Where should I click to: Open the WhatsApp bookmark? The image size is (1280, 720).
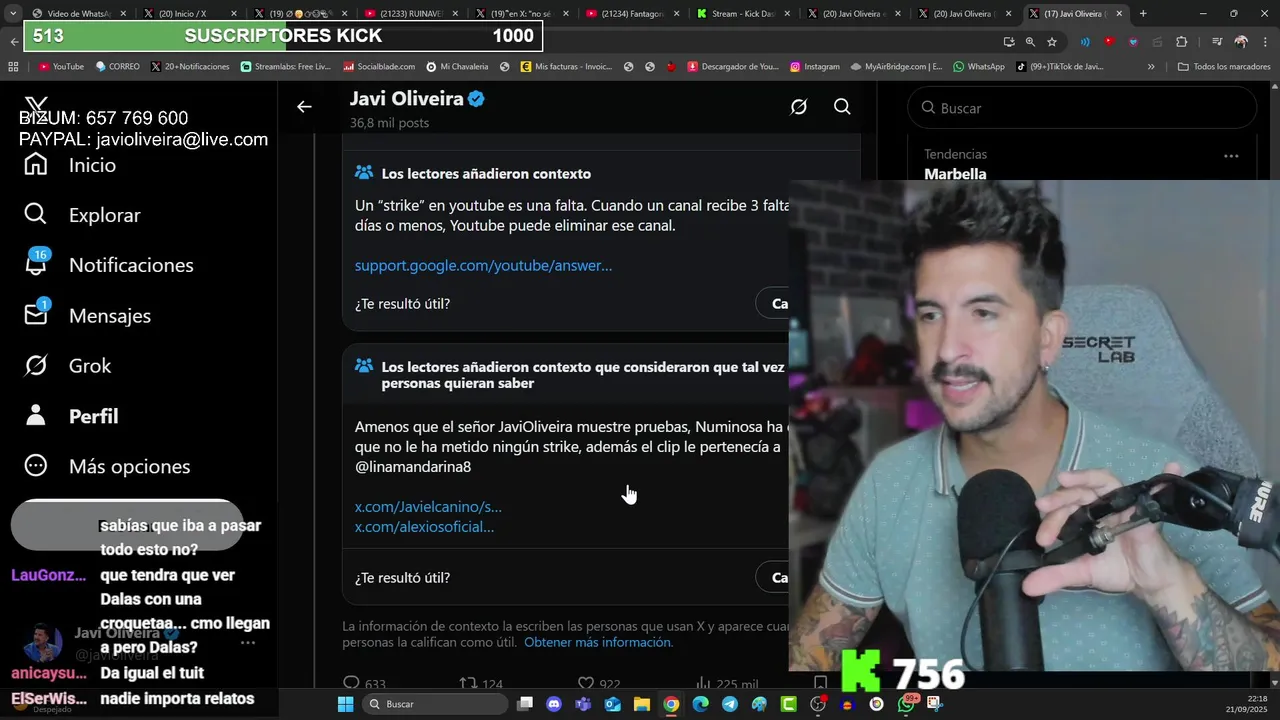pos(979,67)
